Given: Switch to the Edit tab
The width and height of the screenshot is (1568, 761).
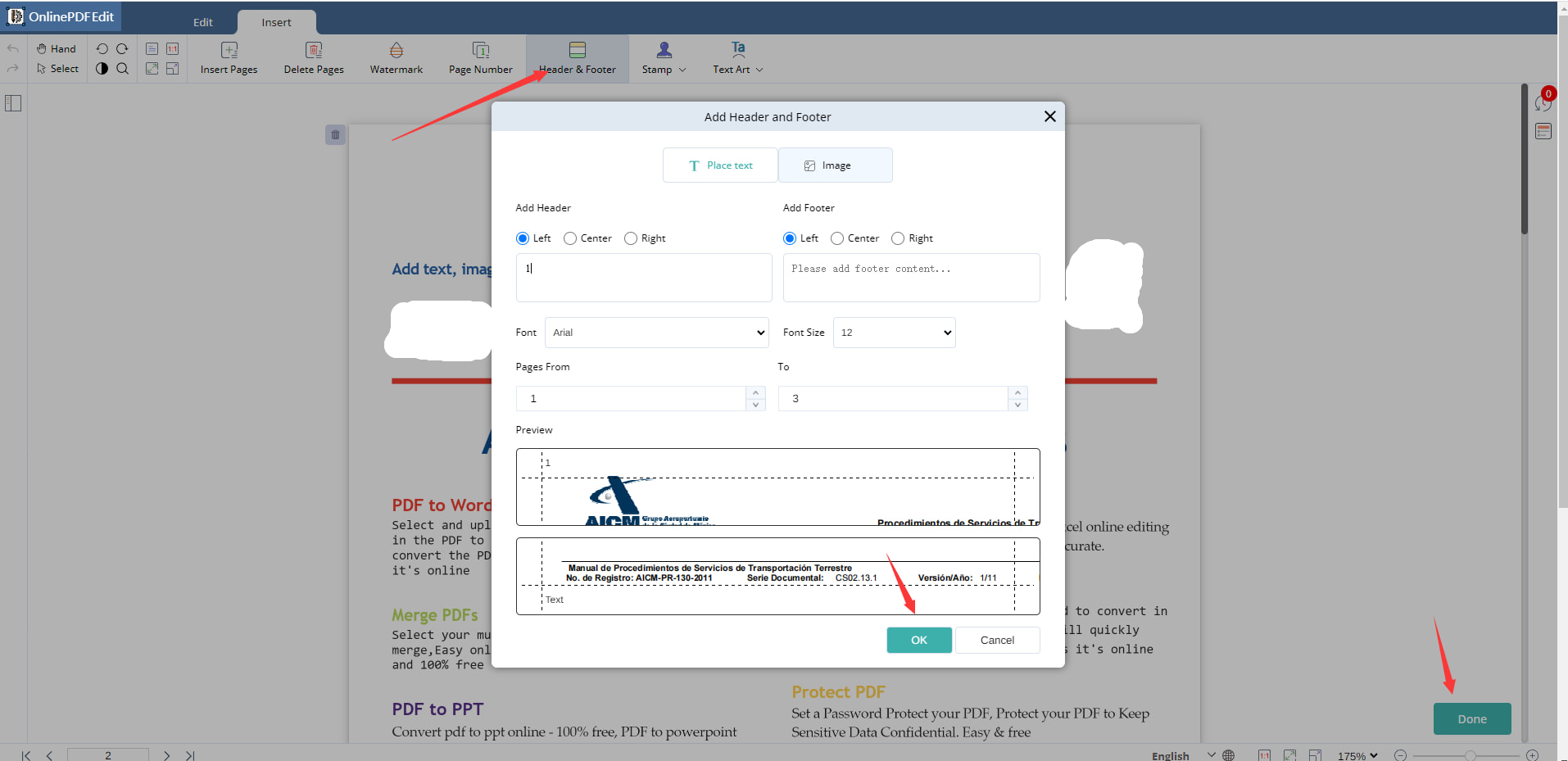Looking at the screenshot, I should click(x=203, y=22).
